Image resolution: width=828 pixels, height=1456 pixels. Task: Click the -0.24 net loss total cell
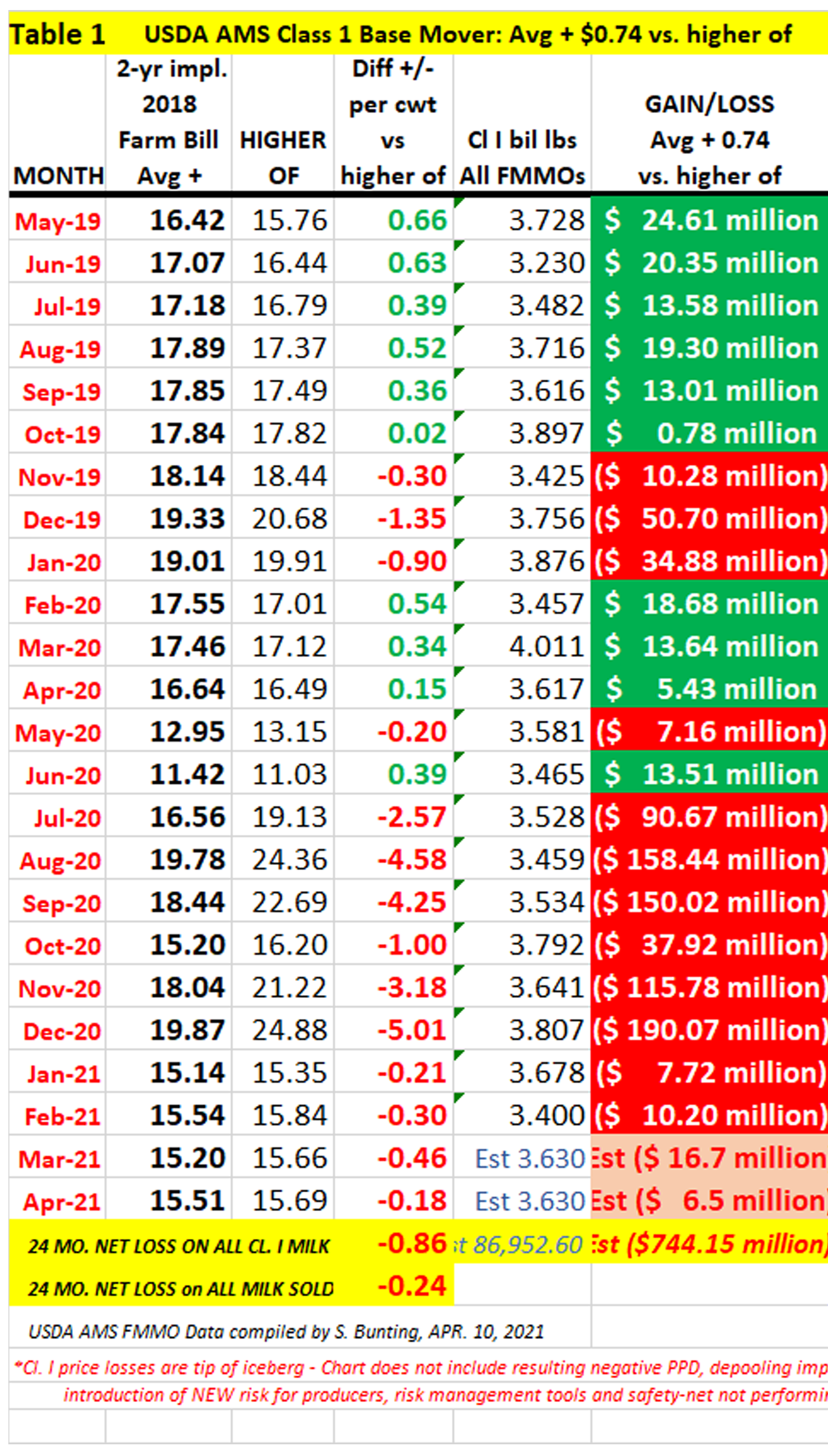[x=412, y=1286]
